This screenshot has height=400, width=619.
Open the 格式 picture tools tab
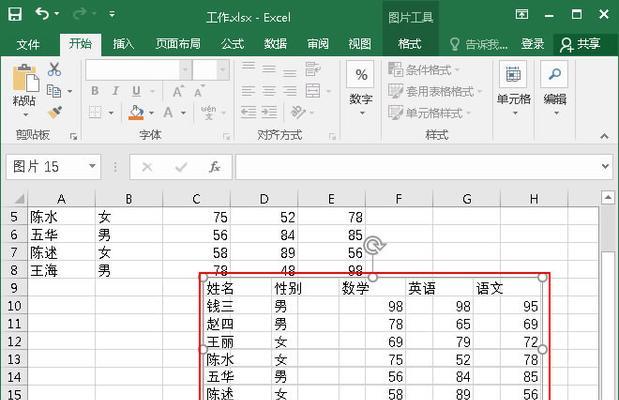409,44
